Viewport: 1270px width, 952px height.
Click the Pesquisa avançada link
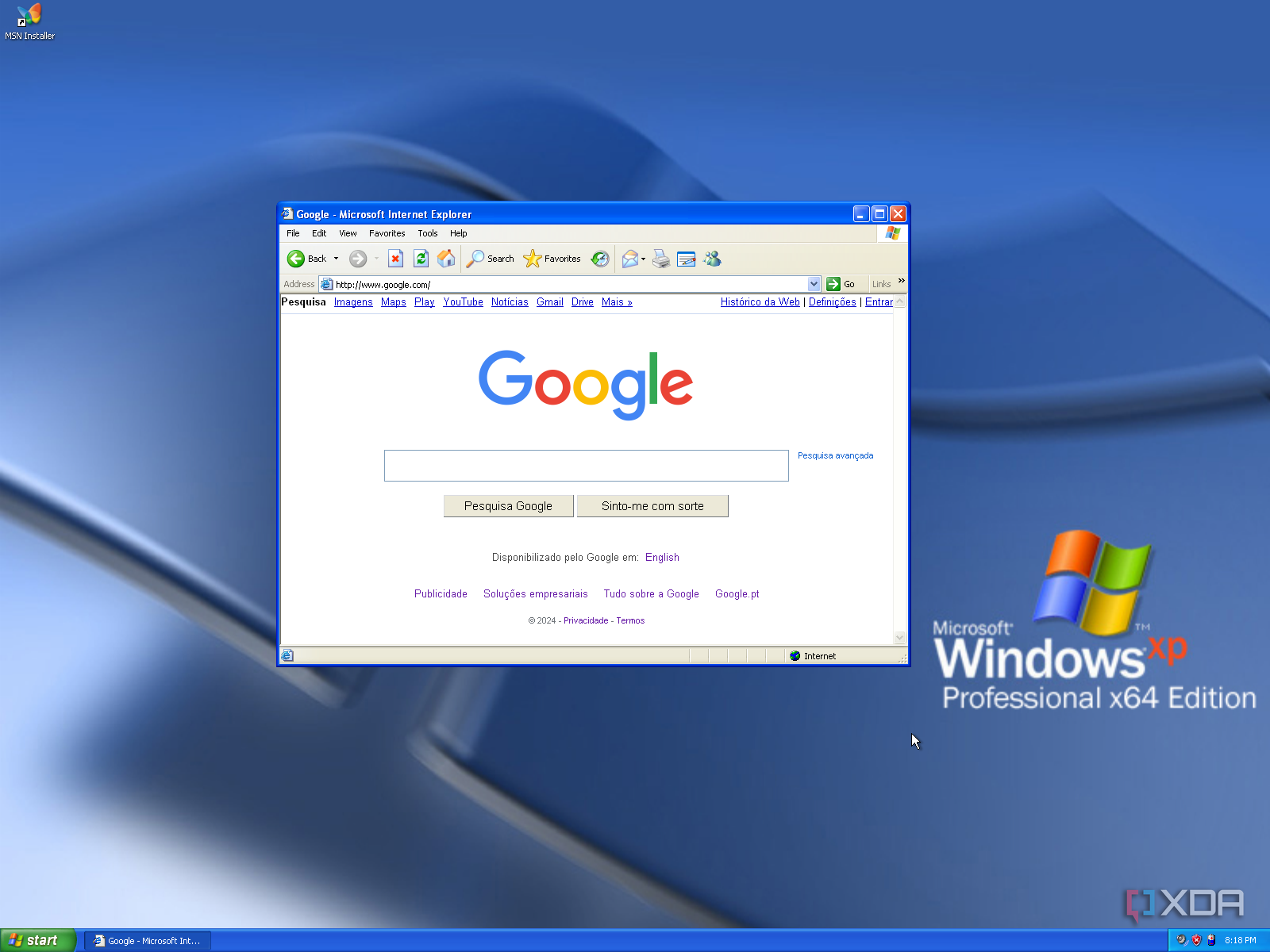[x=835, y=455]
